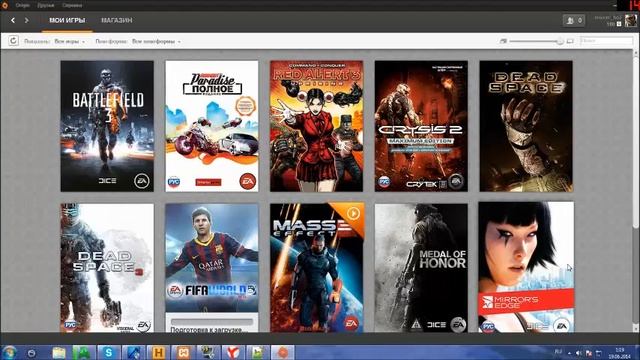Viewport: 640px width, 360px height.
Task: Open the Друзья menu
Action: [x=46, y=5]
